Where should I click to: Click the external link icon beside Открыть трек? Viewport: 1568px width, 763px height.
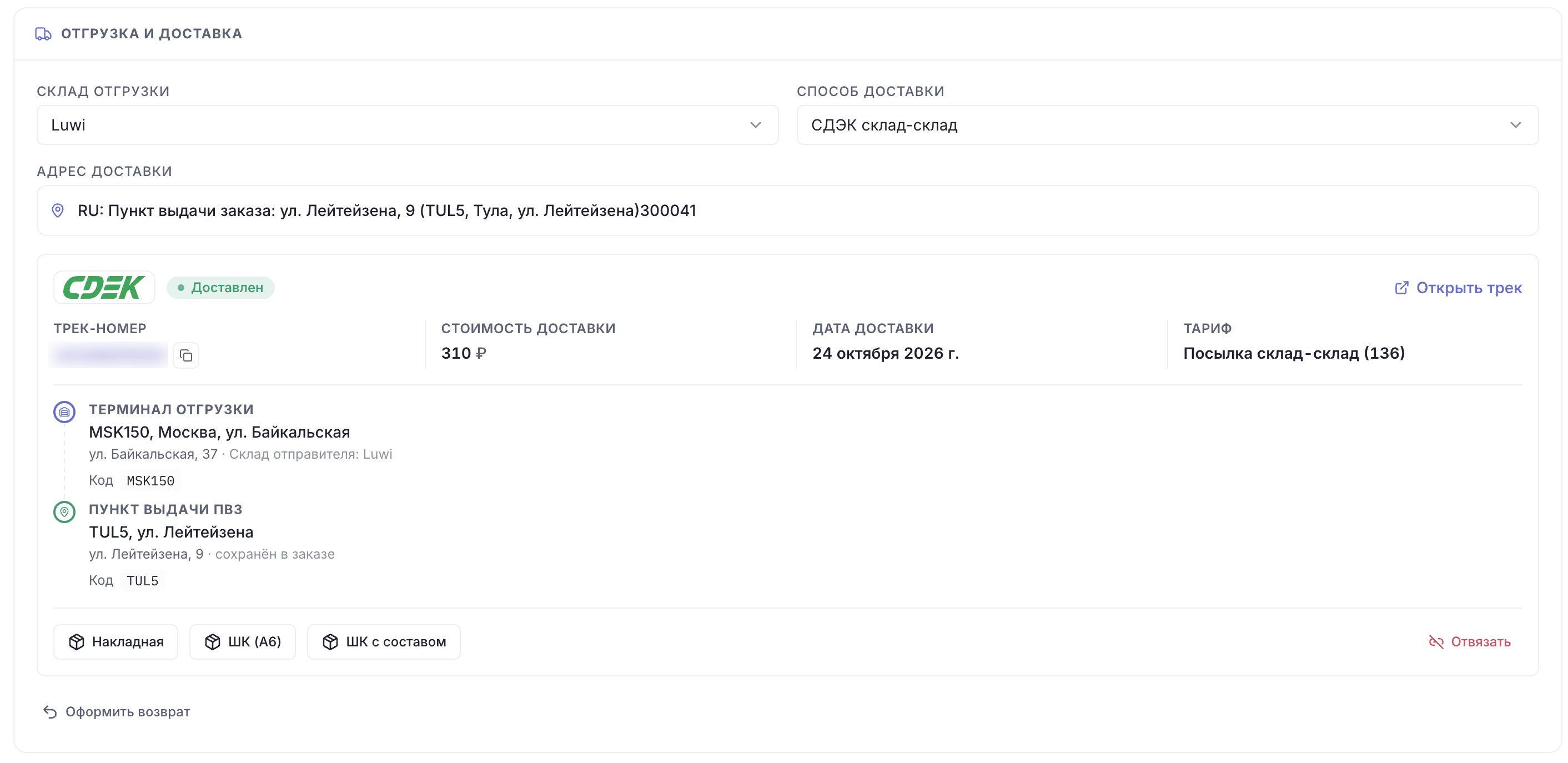tap(1401, 288)
